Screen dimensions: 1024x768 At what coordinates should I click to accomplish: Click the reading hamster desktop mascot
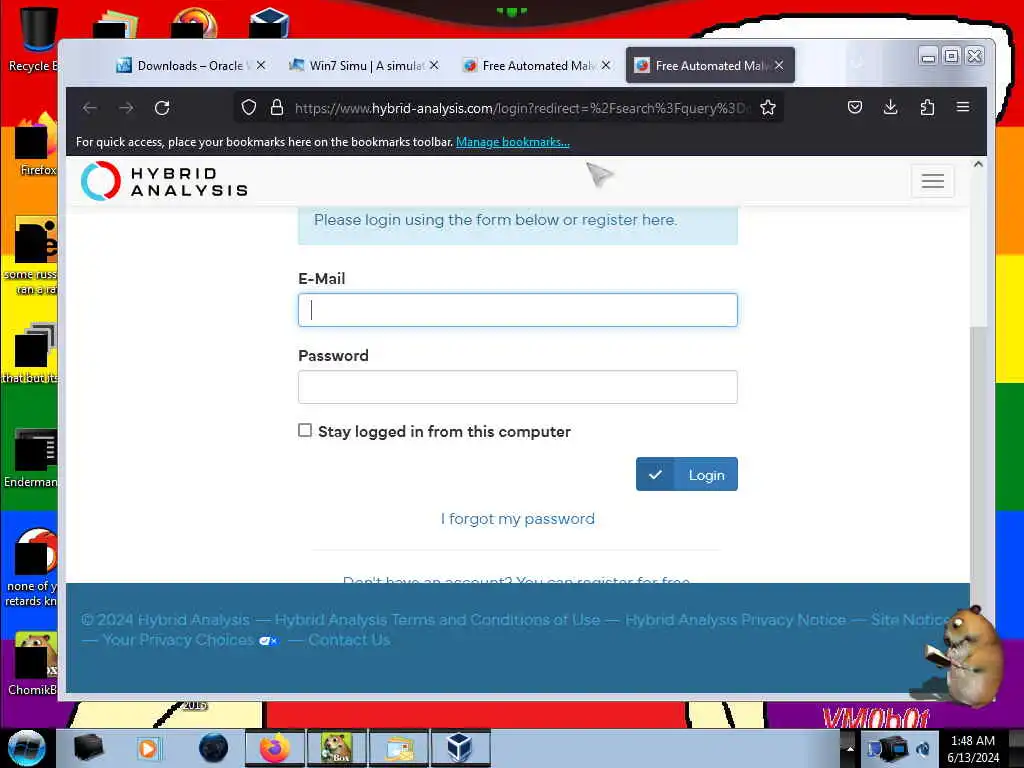[x=963, y=657]
